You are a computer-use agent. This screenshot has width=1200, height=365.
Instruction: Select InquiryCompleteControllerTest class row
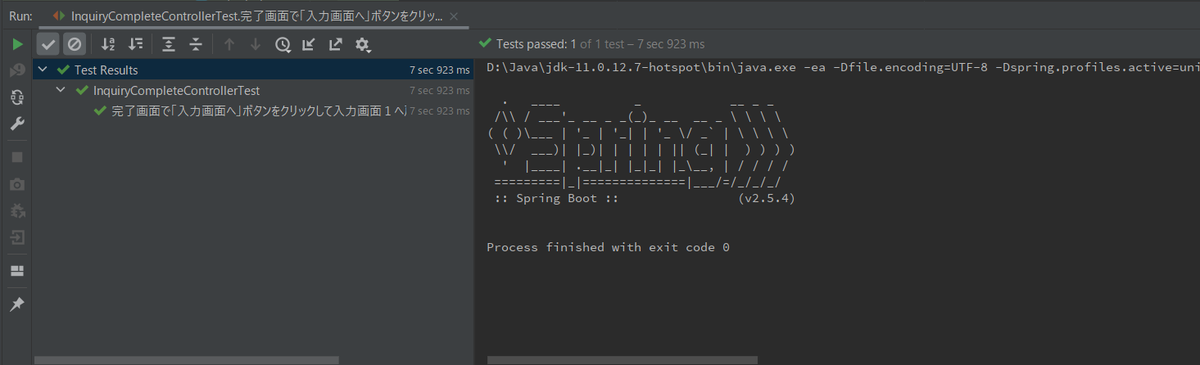click(x=254, y=90)
